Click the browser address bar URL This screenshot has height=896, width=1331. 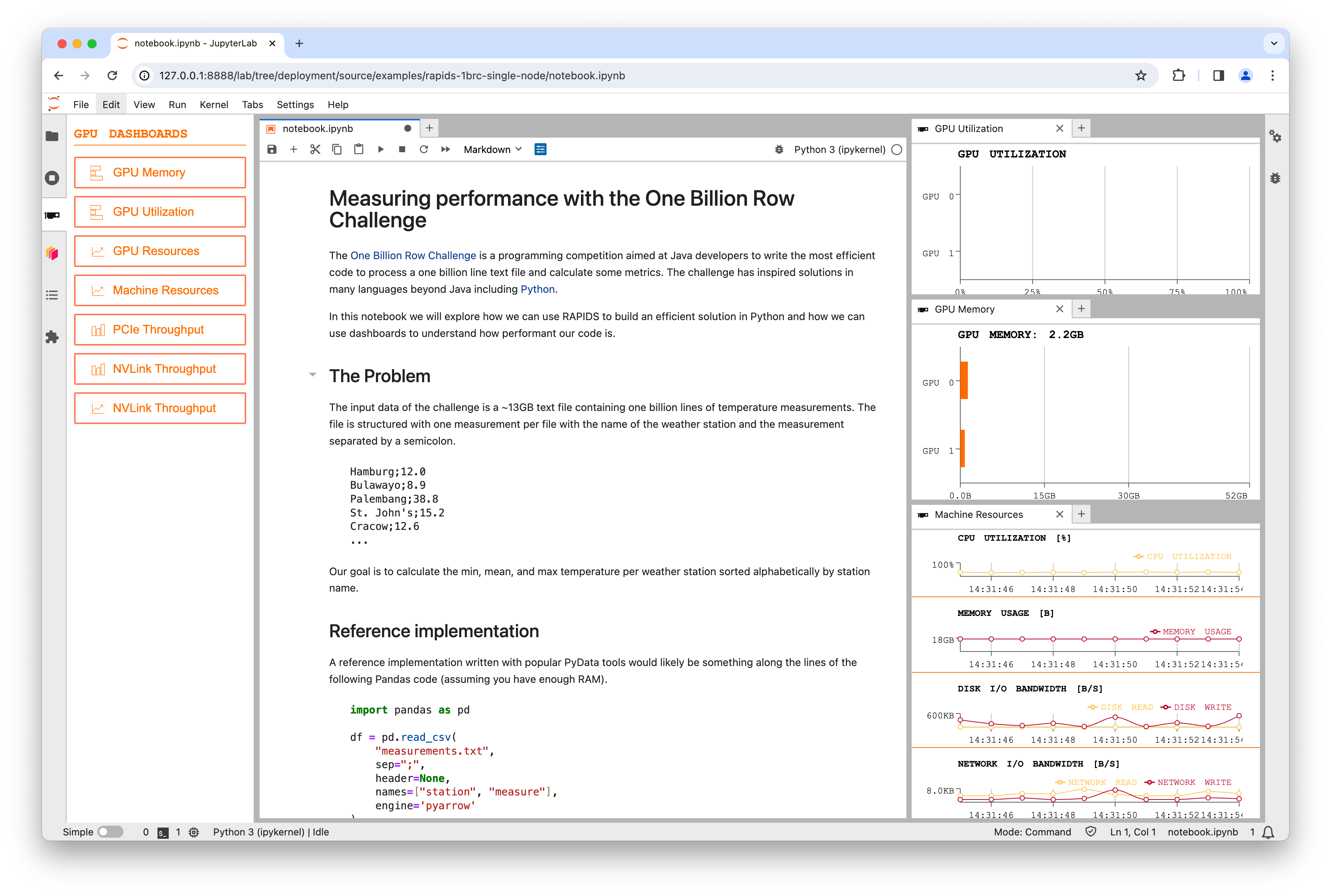click(x=392, y=76)
